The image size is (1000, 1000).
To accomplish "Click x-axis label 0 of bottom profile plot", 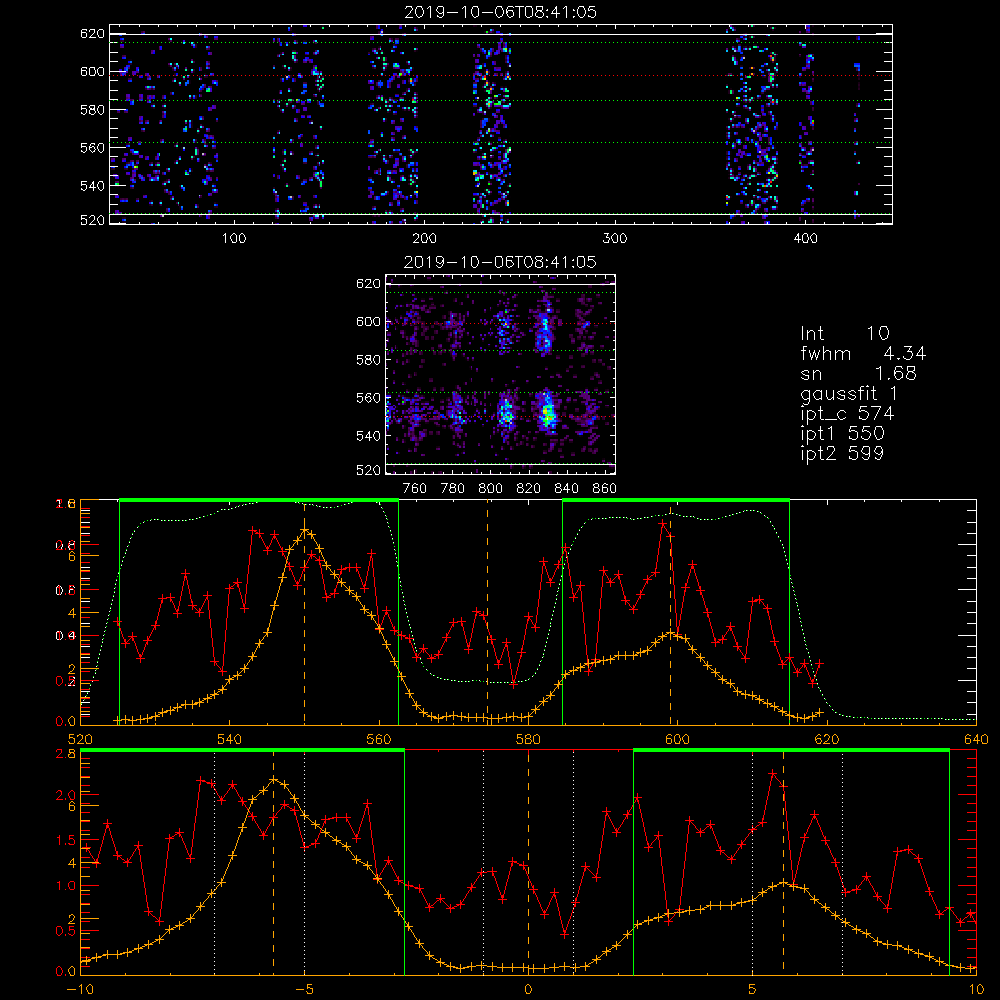I will (528, 990).
